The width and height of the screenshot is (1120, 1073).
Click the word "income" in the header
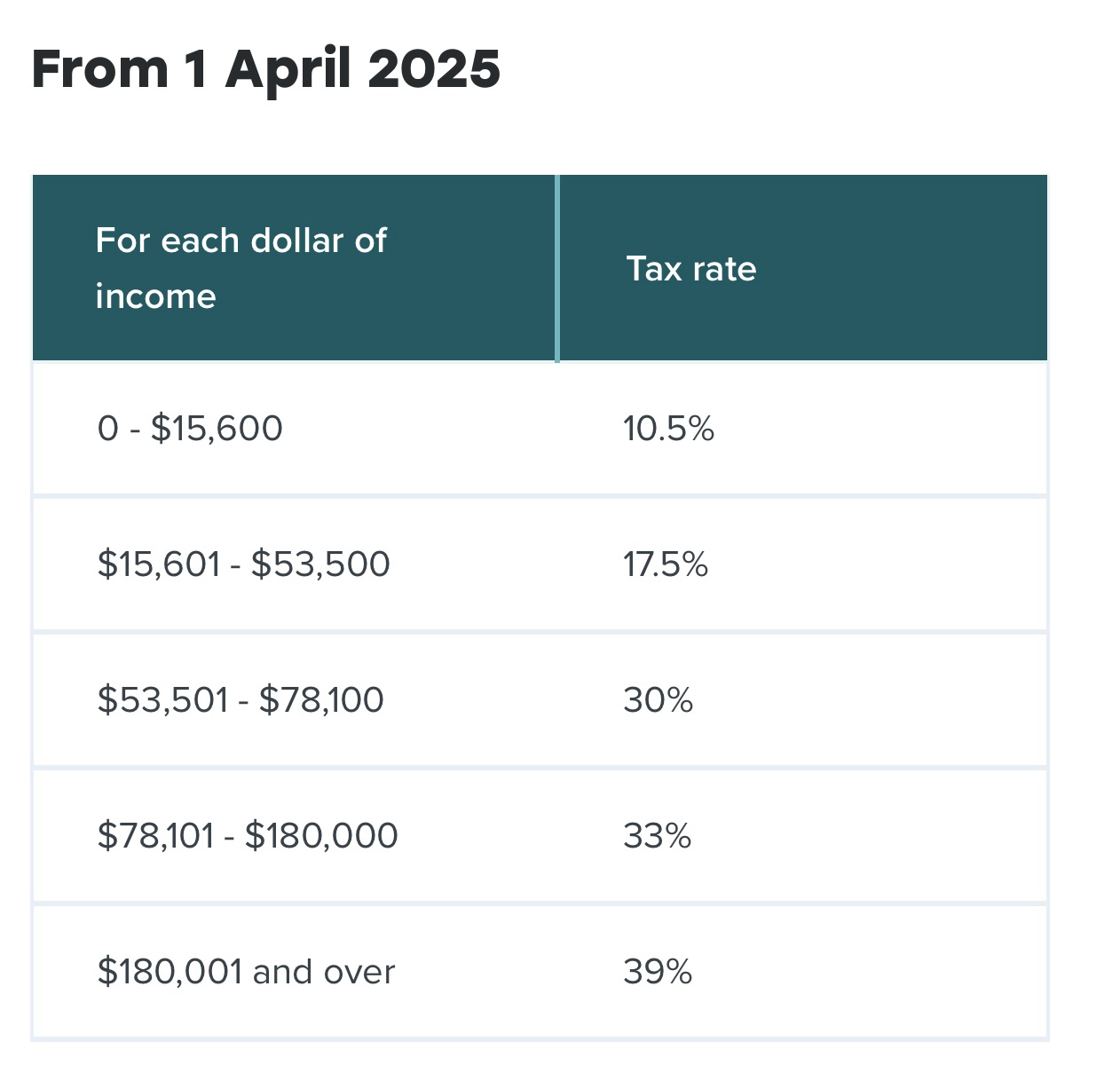[155, 296]
